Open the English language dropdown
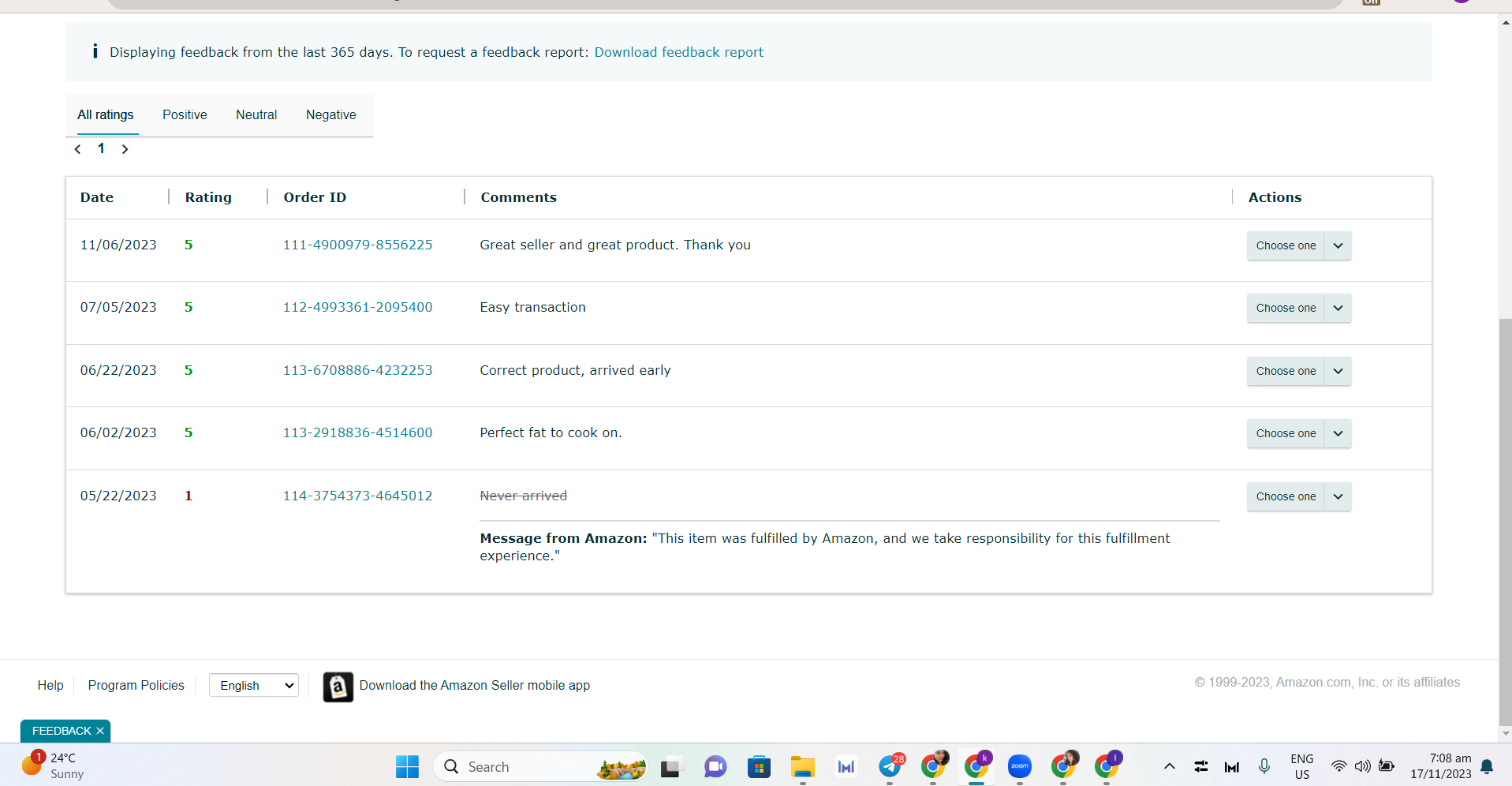1512x786 pixels. pos(254,685)
